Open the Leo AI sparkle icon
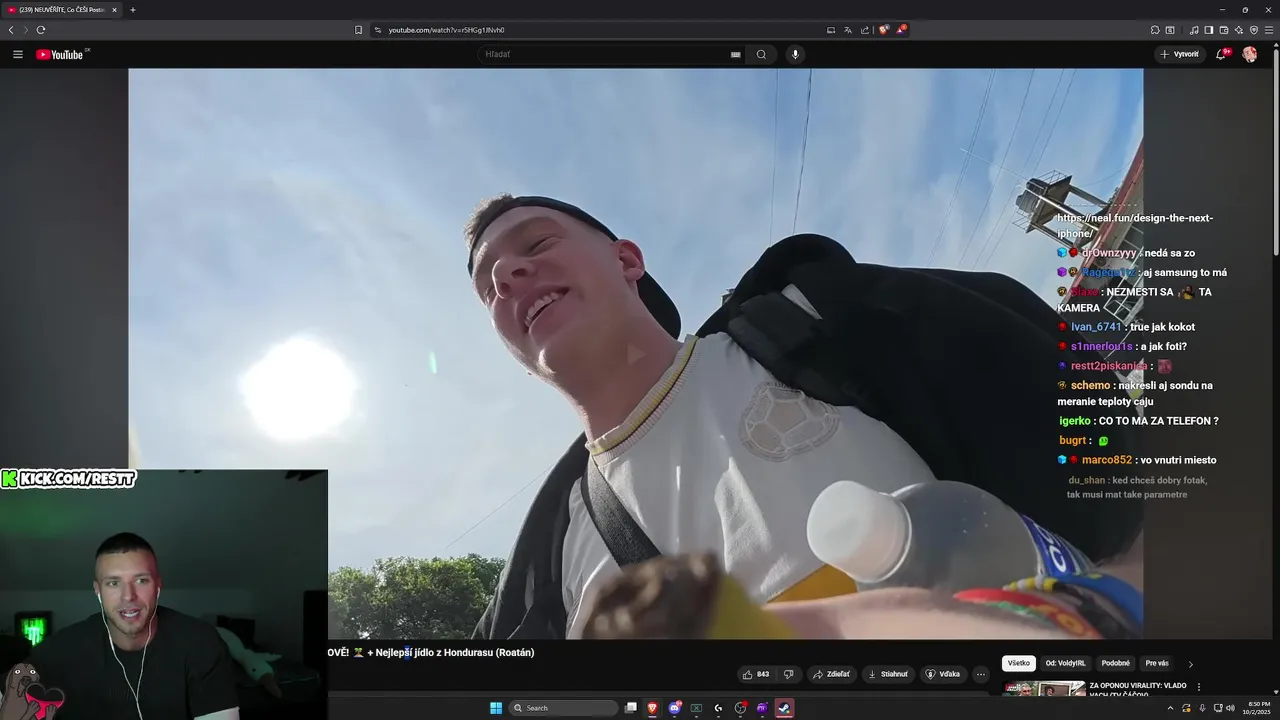Image resolution: width=1280 pixels, height=720 pixels. (1239, 30)
